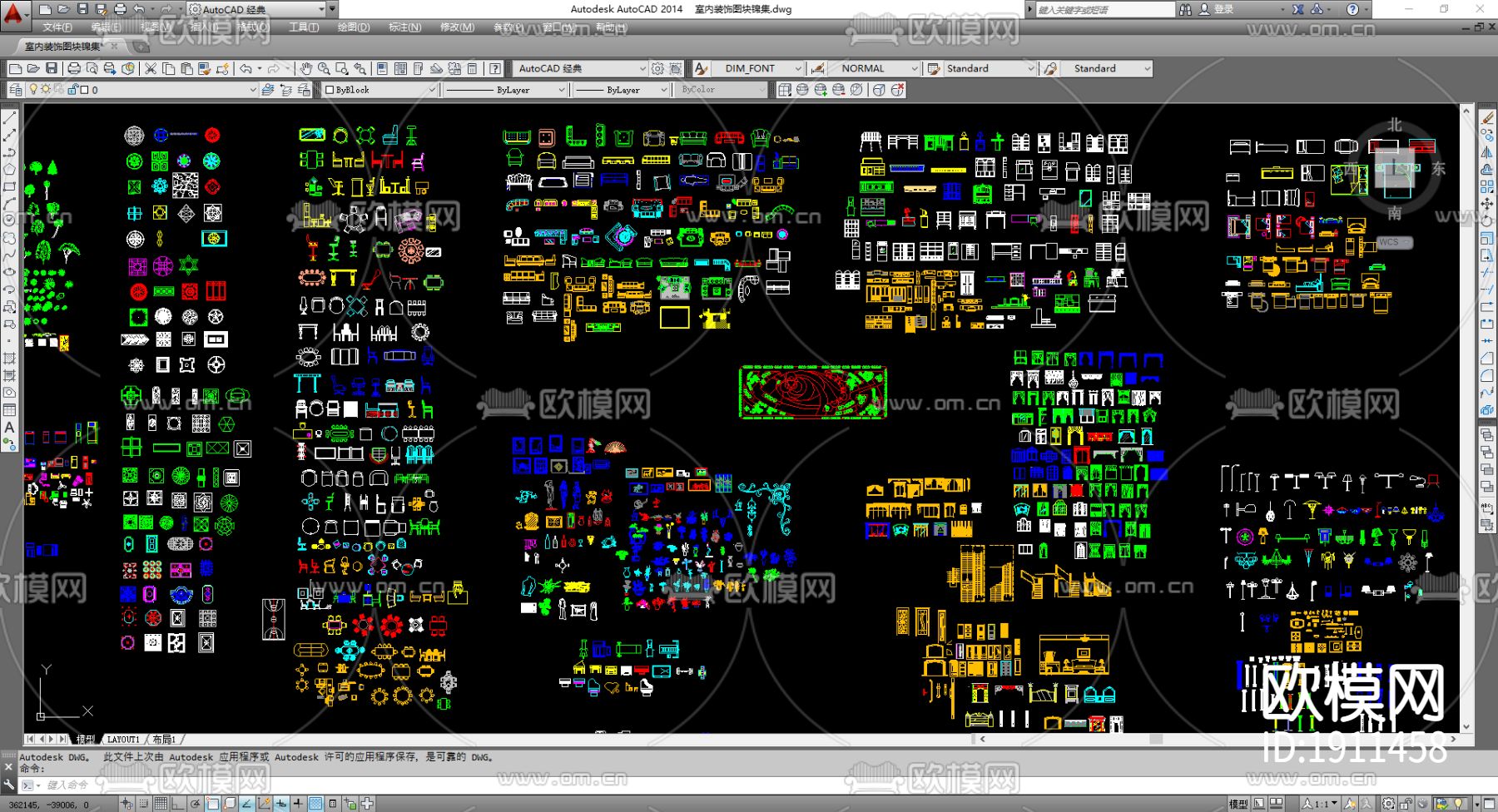Select the Cut scissors icon
Image resolution: width=1498 pixels, height=812 pixels.
(x=151, y=68)
